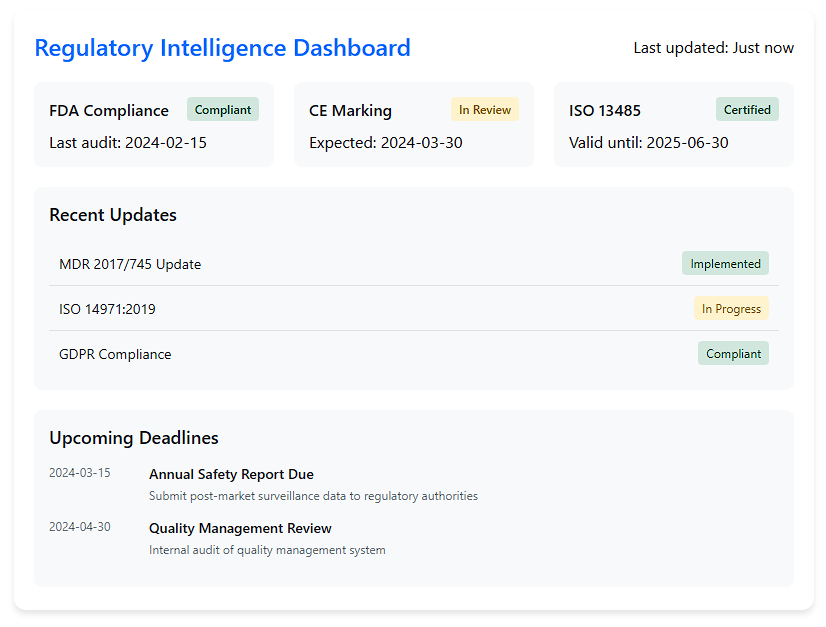Click the Upcoming Deadlines section heading

[x=134, y=438]
